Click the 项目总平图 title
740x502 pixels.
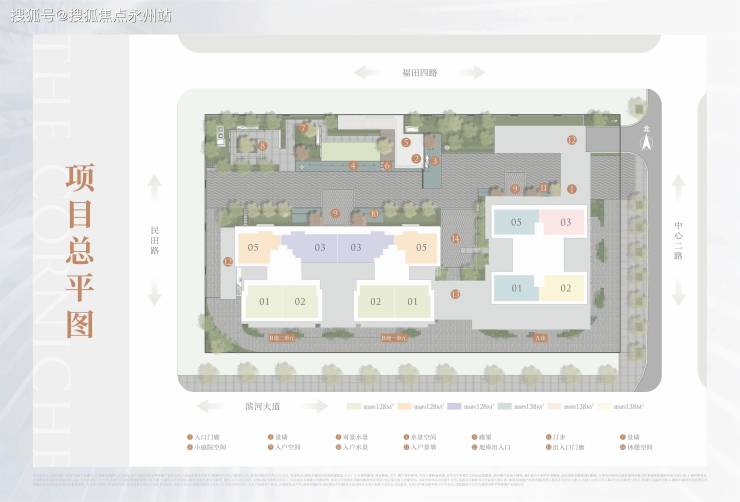click(80, 251)
